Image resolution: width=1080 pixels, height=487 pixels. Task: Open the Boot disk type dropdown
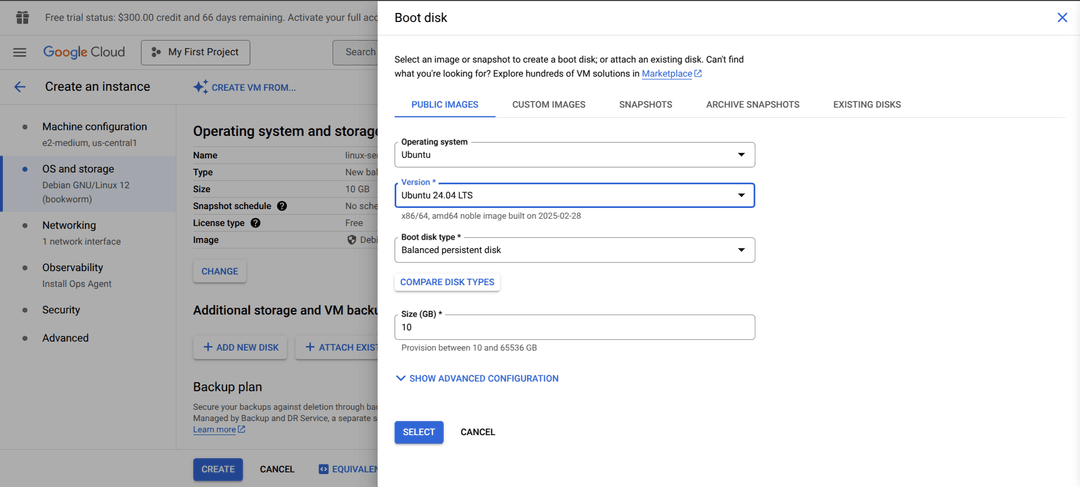574,250
